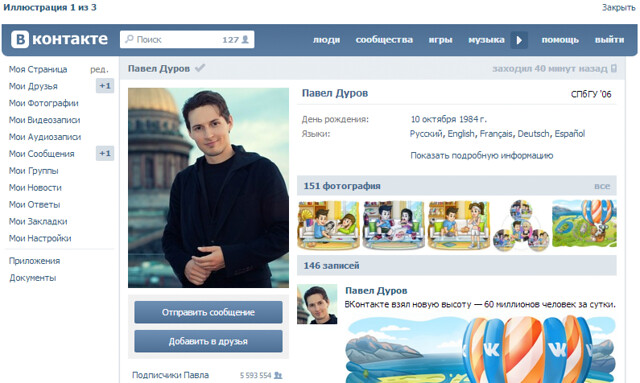Click the large profile photo
Viewport: 640px width, 383px height.
(208, 188)
